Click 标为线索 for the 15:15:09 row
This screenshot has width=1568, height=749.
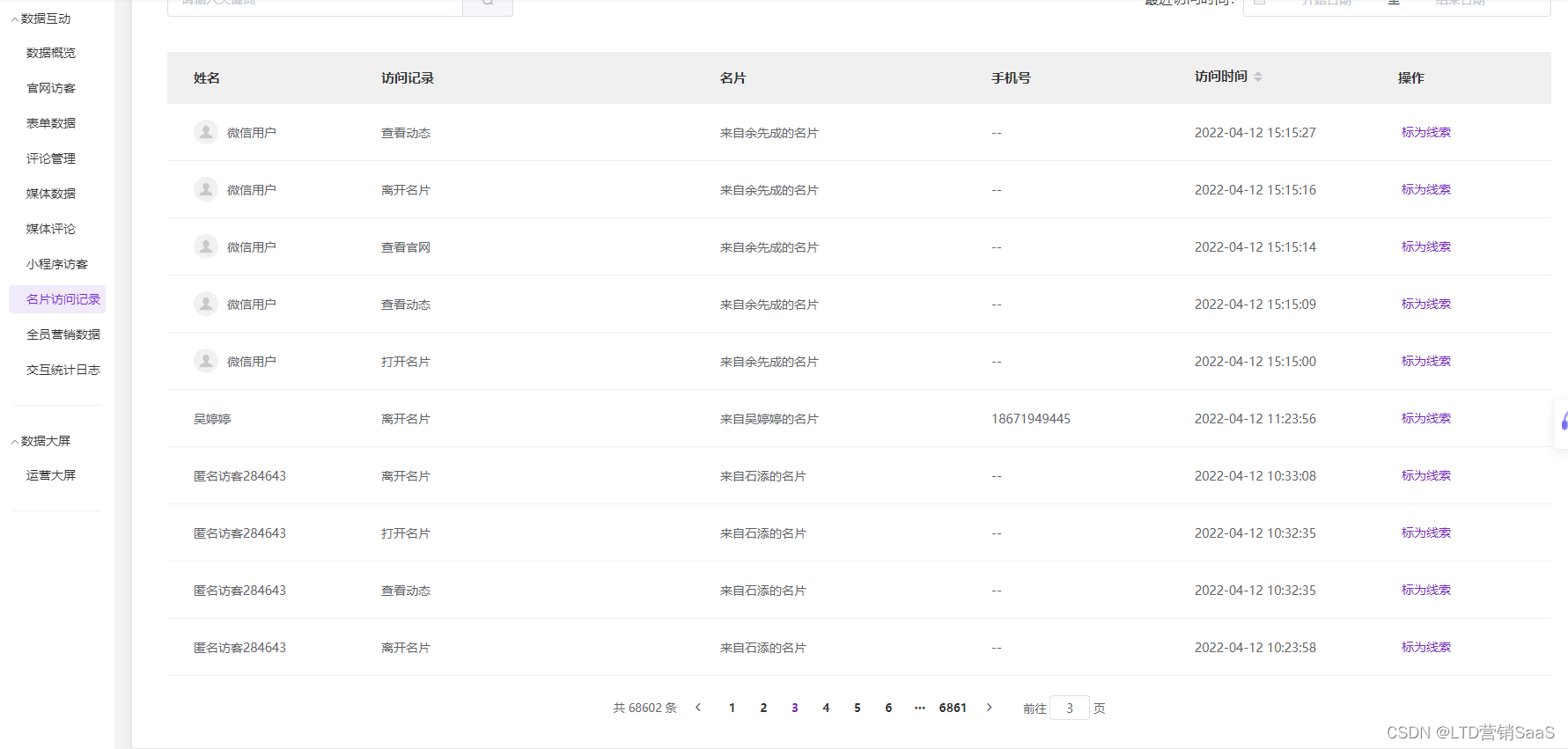click(1426, 304)
